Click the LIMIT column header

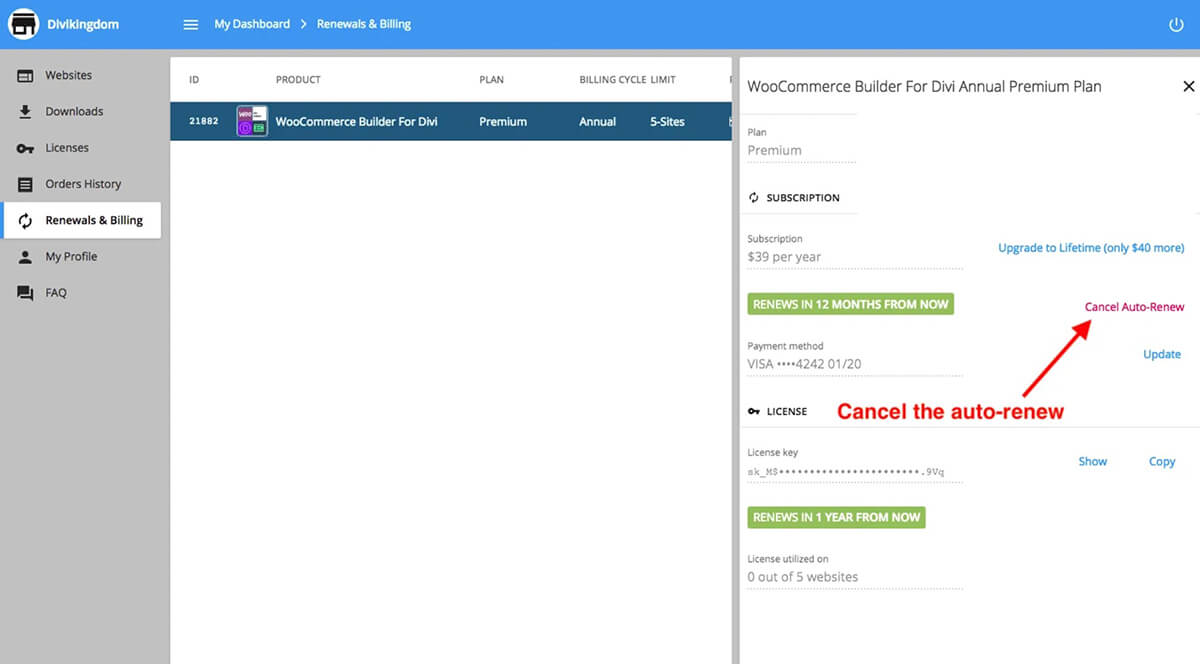pos(663,80)
